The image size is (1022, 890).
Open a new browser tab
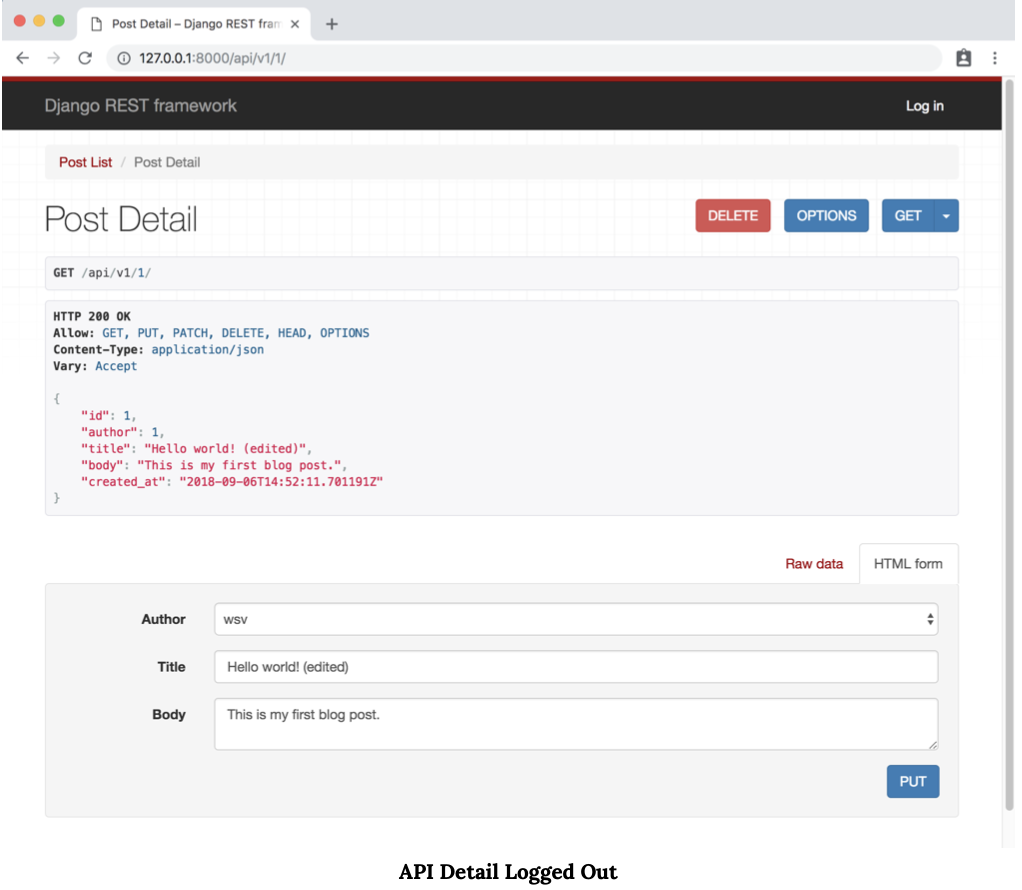click(332, 24)
